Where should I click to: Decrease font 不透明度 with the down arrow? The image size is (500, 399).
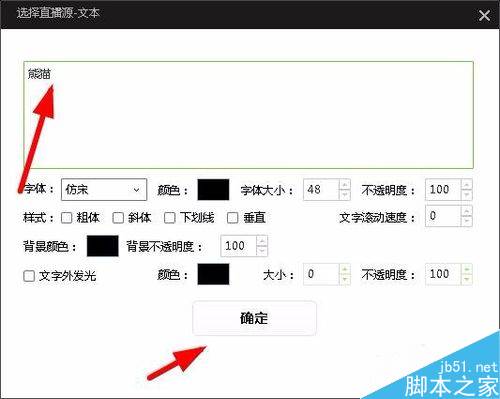(467, 195)
